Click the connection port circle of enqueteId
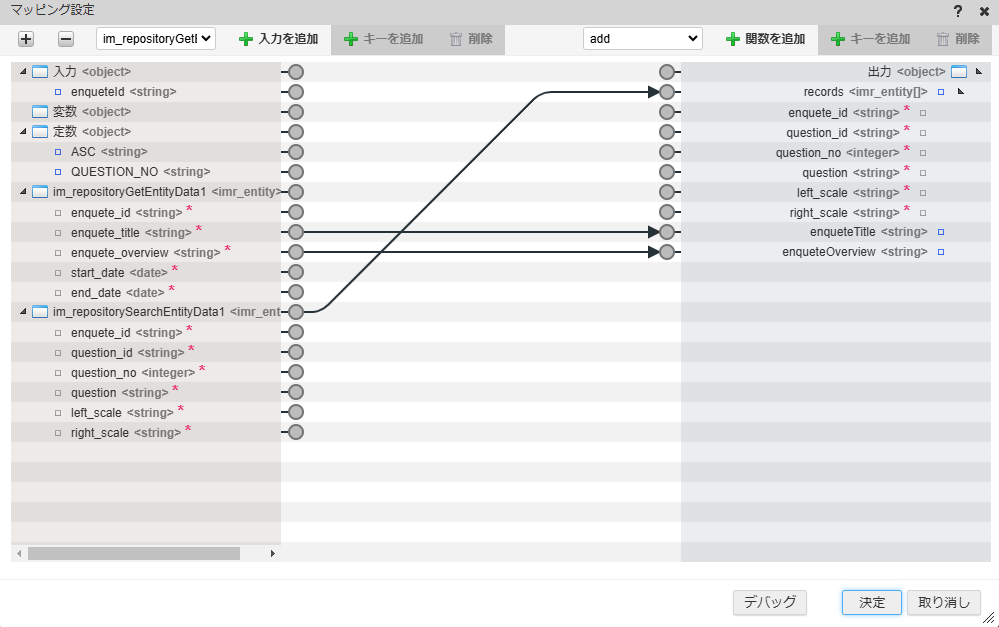Viewport: 999px width, 627px height. [x=293, y=91]
